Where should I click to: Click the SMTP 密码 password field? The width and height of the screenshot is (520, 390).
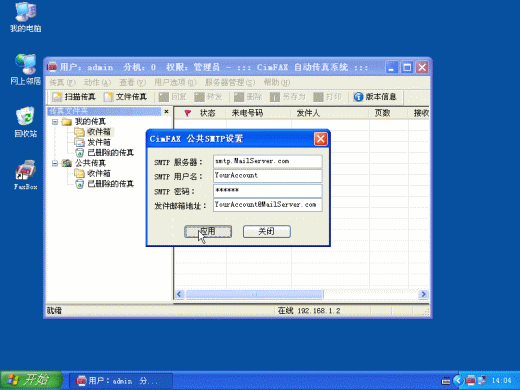(x=268, y=191)
